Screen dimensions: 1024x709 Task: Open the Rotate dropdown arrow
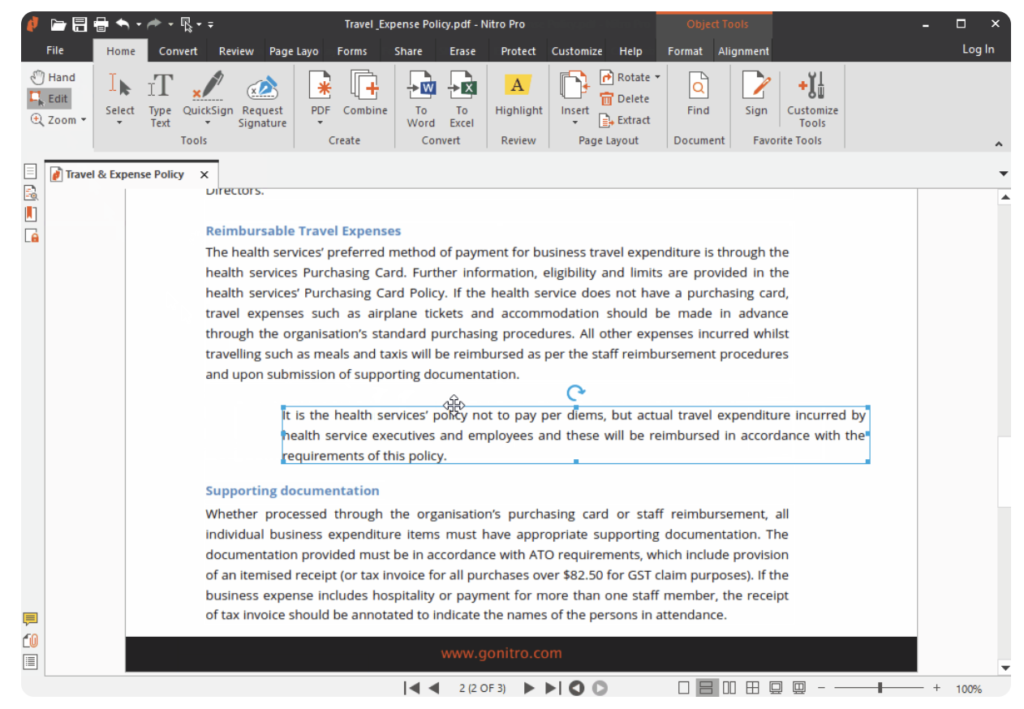(x=658, y=77)
